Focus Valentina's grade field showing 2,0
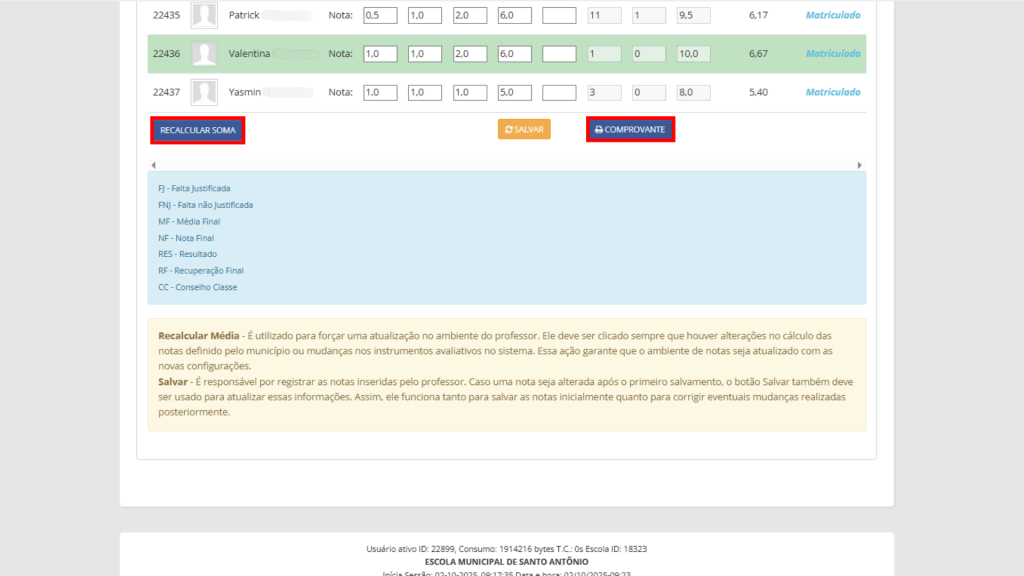This screenshot has height=576, width=1024. tap(469, 54)
